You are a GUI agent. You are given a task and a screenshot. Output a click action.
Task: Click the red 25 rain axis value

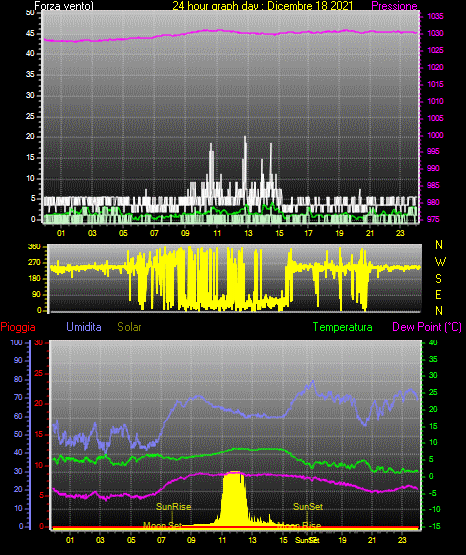tap(38, 373)
